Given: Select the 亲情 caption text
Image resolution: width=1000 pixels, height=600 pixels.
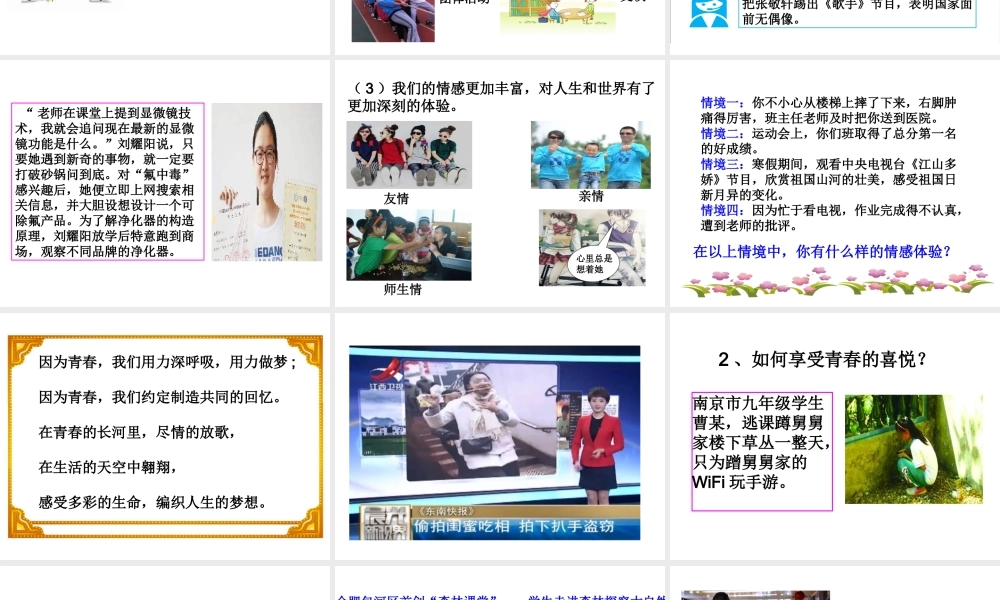Looking at the screenshot, I should pos(591,196).
